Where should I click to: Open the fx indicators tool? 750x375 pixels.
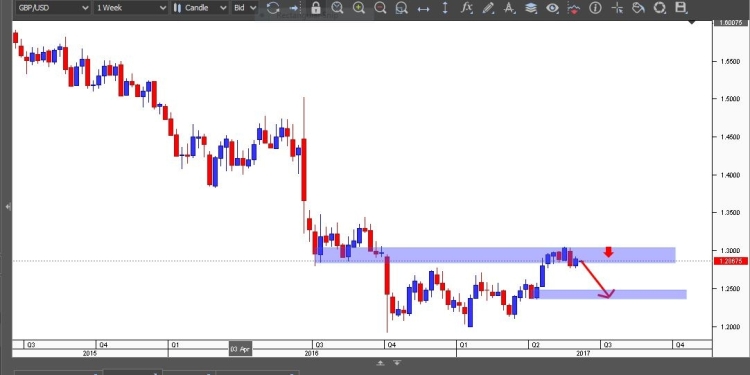pos(466,8)
